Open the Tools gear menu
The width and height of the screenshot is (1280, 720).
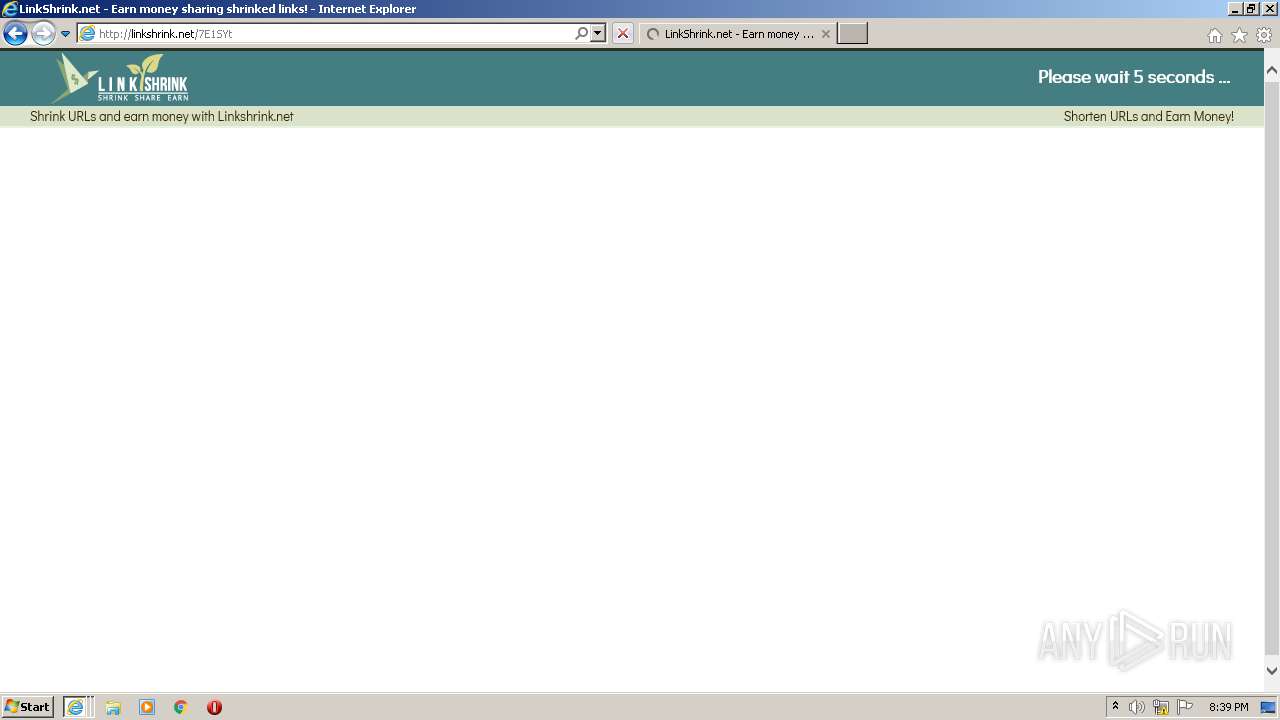[x=1264, y=35]
